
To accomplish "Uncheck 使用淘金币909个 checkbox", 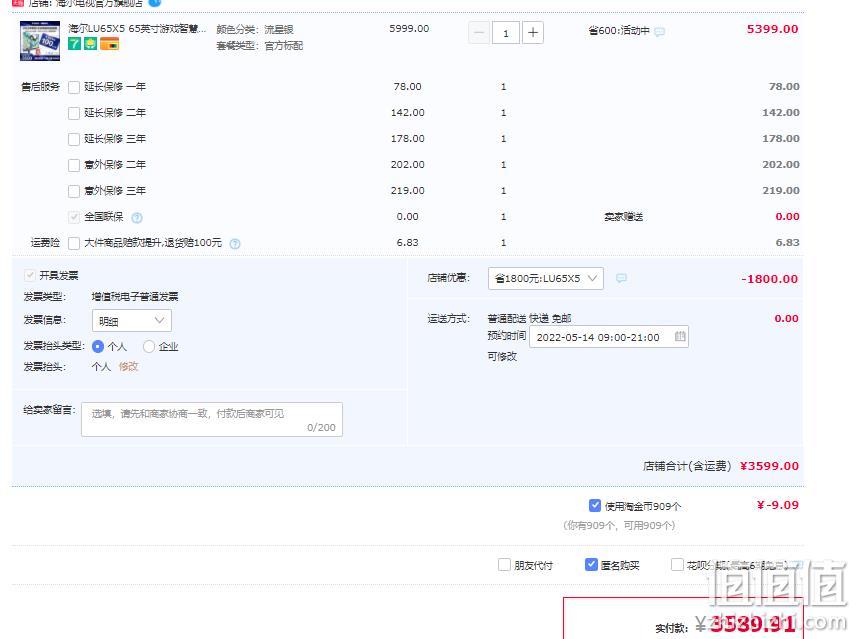I will coord(595,505).
